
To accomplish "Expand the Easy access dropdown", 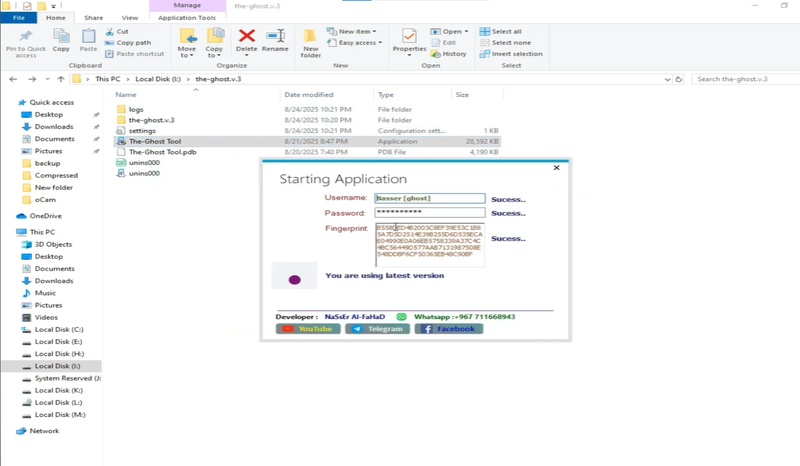I will [355, 42].
